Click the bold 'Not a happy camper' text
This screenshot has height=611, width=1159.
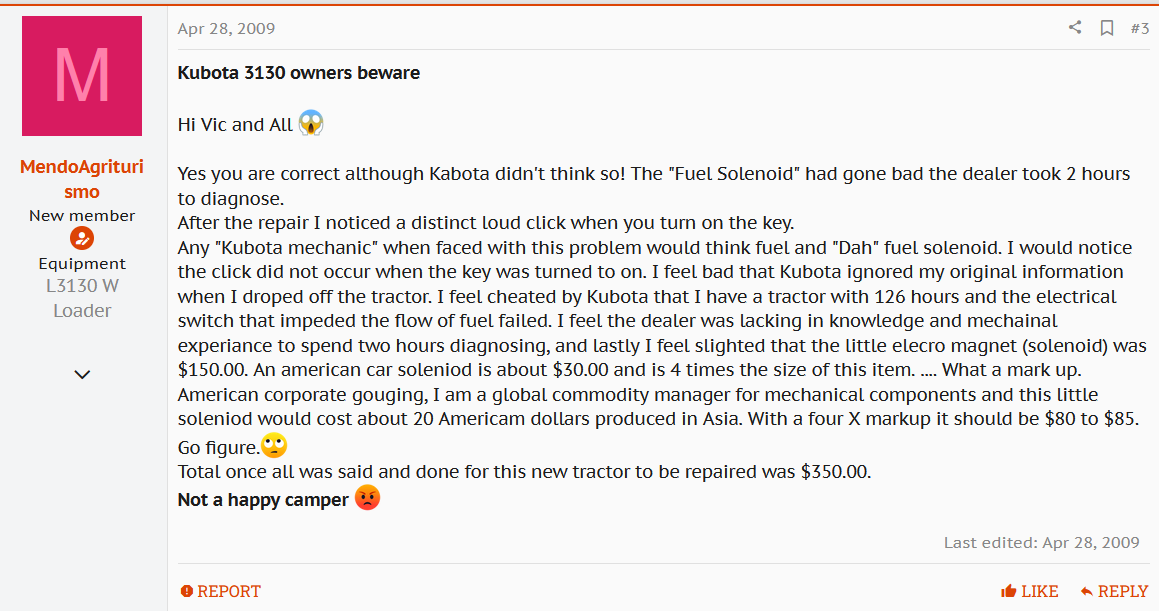(x=263, y=500)
